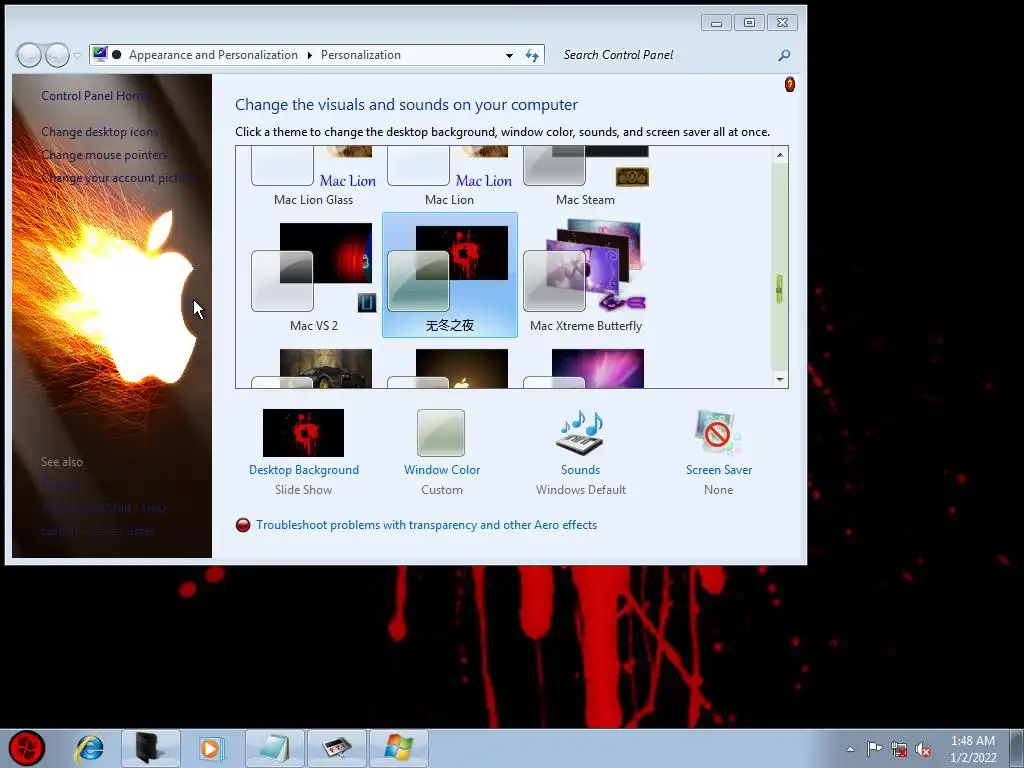Minimize the Personalization window
The height and width of the screenshot is (768, 1024).
tap(716, 23)
